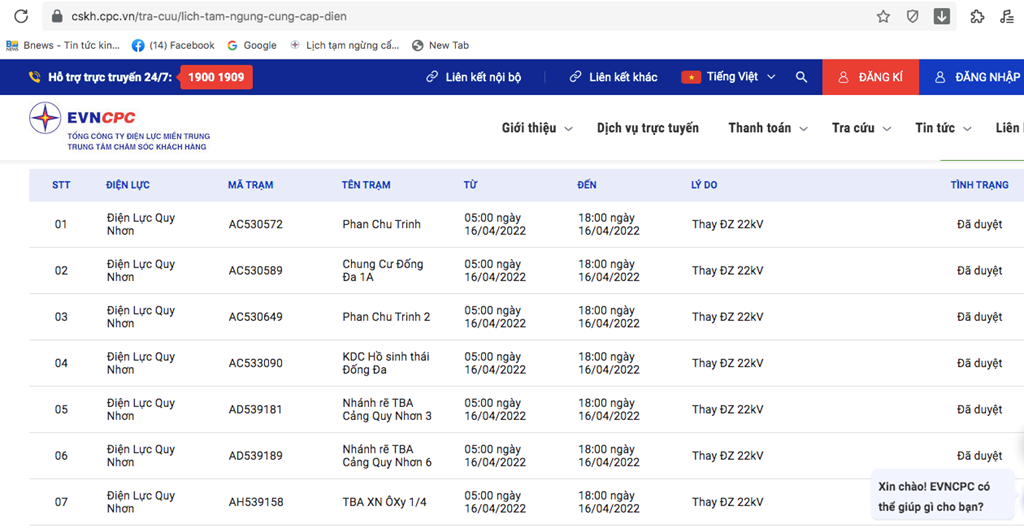1024x532 pixels.
Task: Open the extensions puzzle icon
Action: [977, 16]
